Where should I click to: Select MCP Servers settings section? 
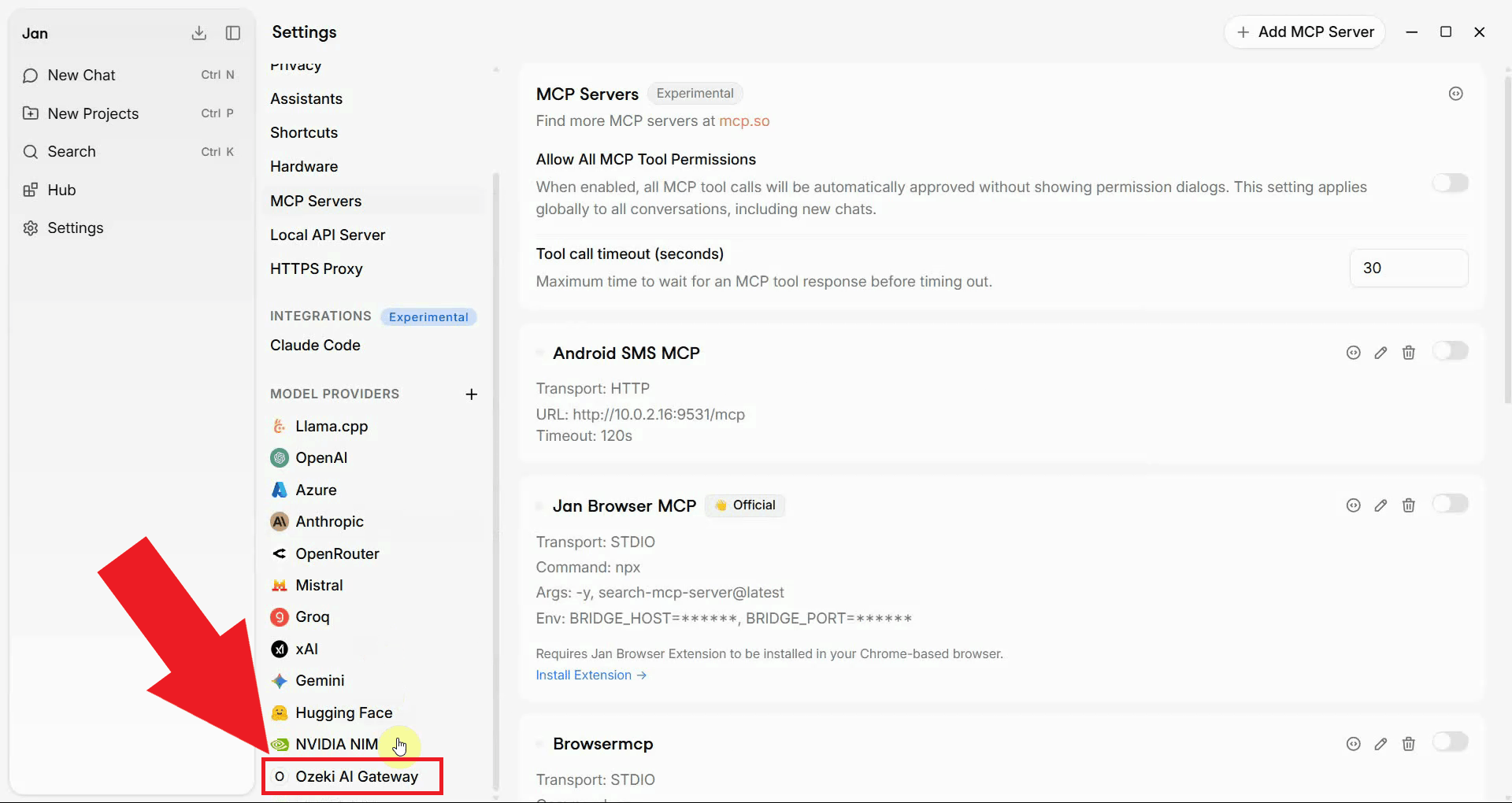click(x=373, y=202)
